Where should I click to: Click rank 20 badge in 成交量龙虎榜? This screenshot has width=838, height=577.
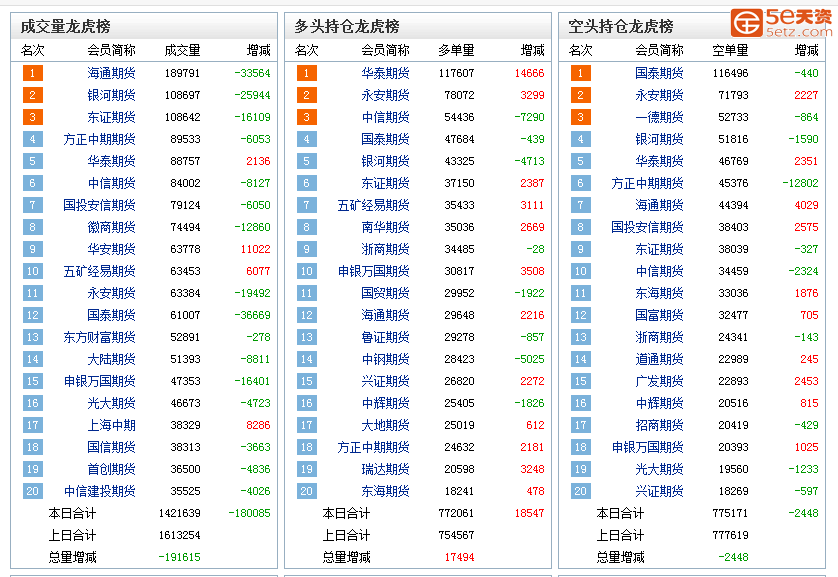33,491
